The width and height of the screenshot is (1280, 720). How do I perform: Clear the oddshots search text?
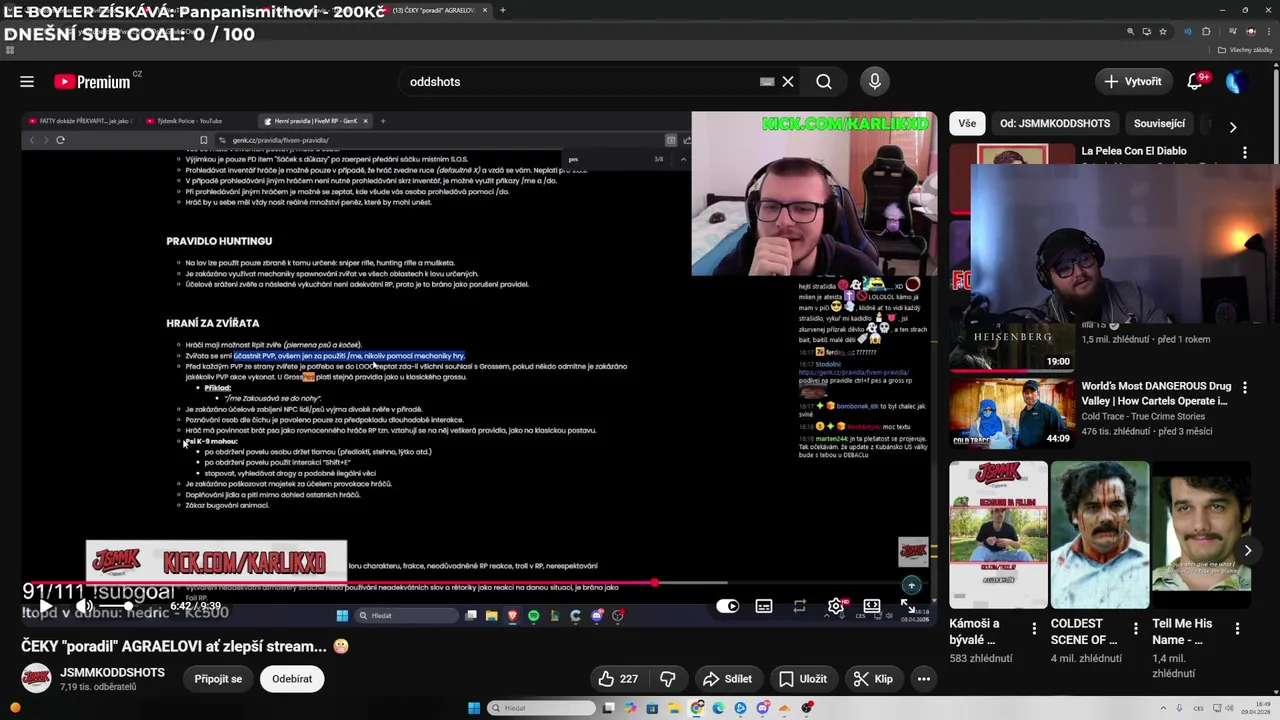(788, 82)
